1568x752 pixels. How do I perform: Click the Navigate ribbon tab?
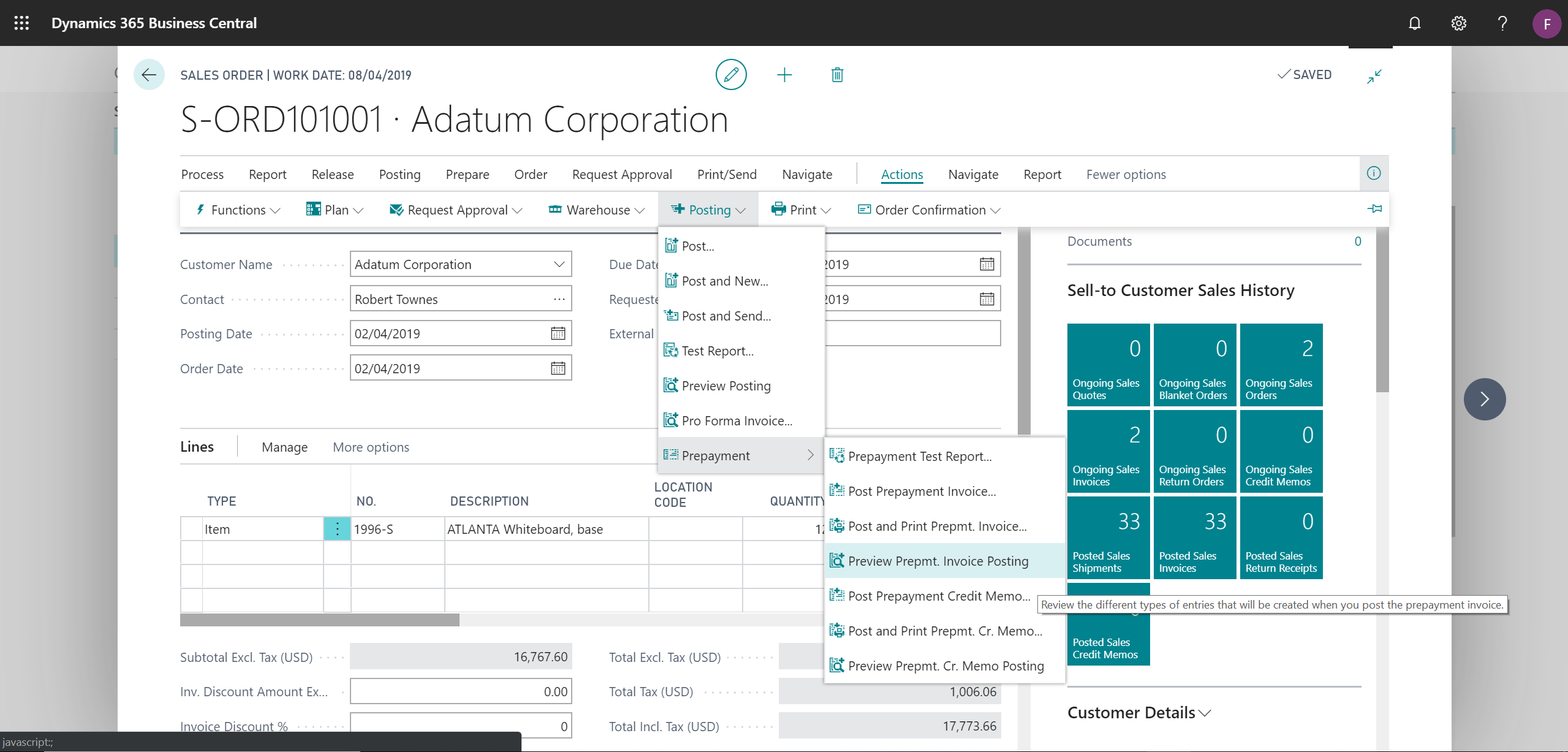pos(807,174)
